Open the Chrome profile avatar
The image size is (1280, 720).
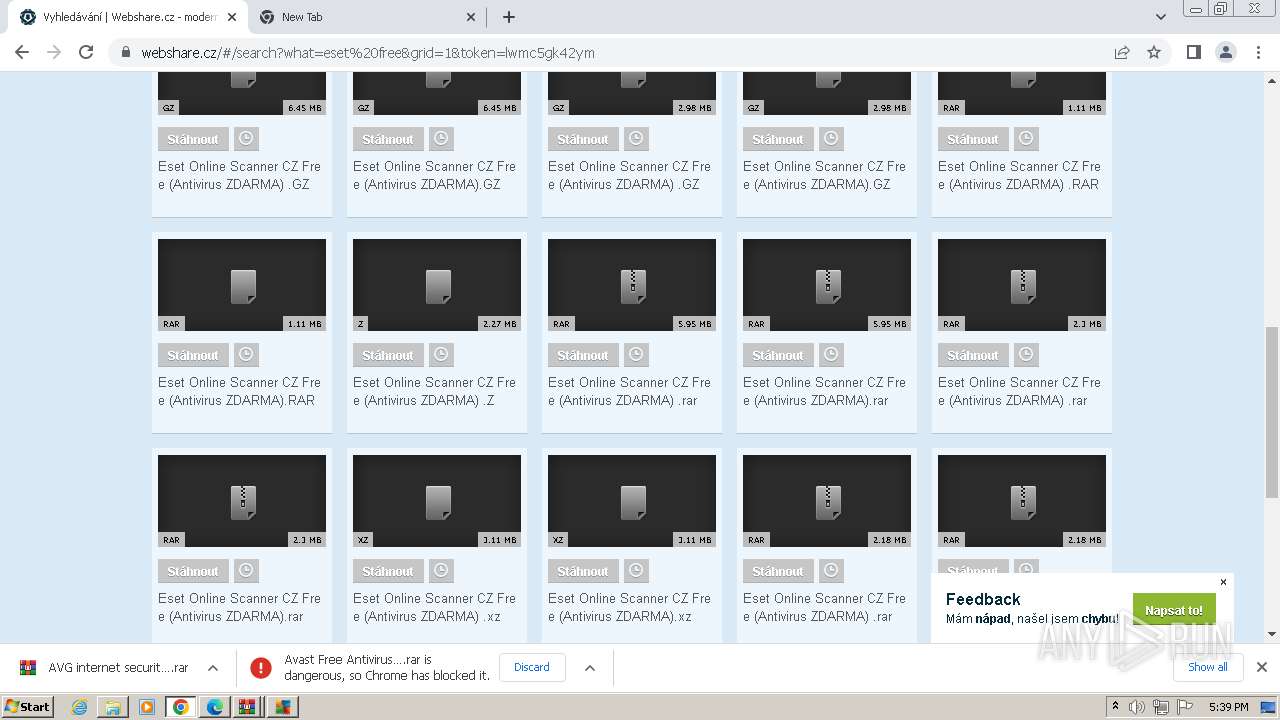[x=1225, y=52]
